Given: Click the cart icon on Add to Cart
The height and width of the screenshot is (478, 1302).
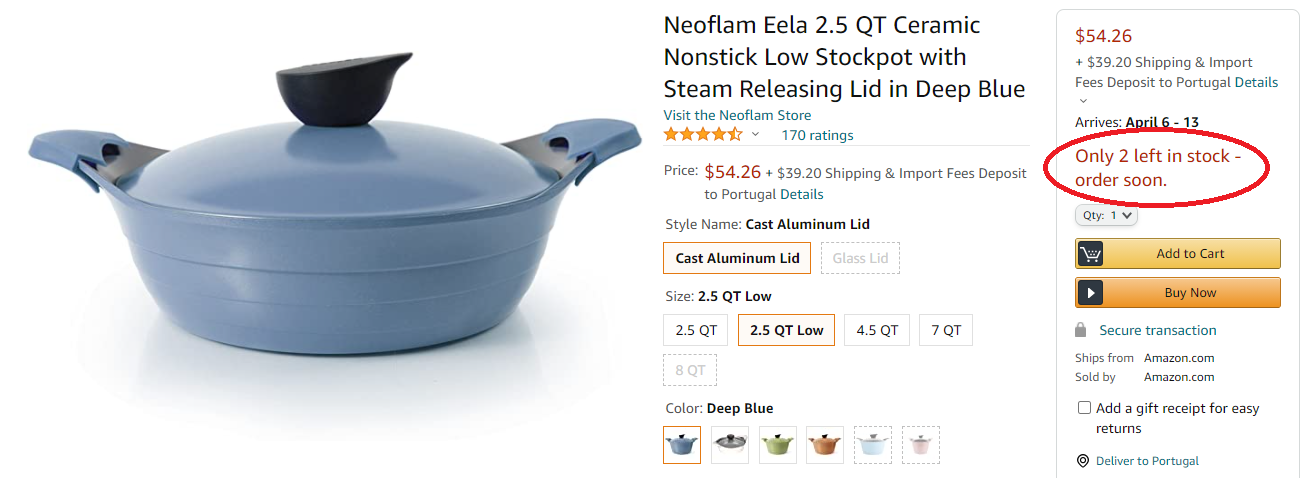Looking at the screenshot, I should [x=1090, y=254].
